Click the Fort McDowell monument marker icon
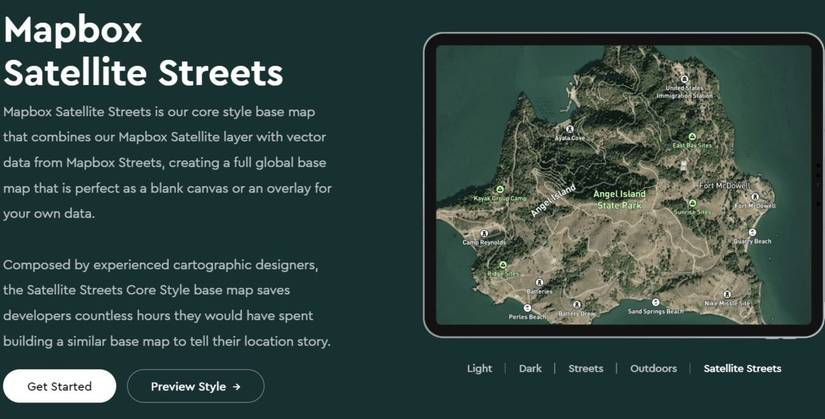 [755, 197]
